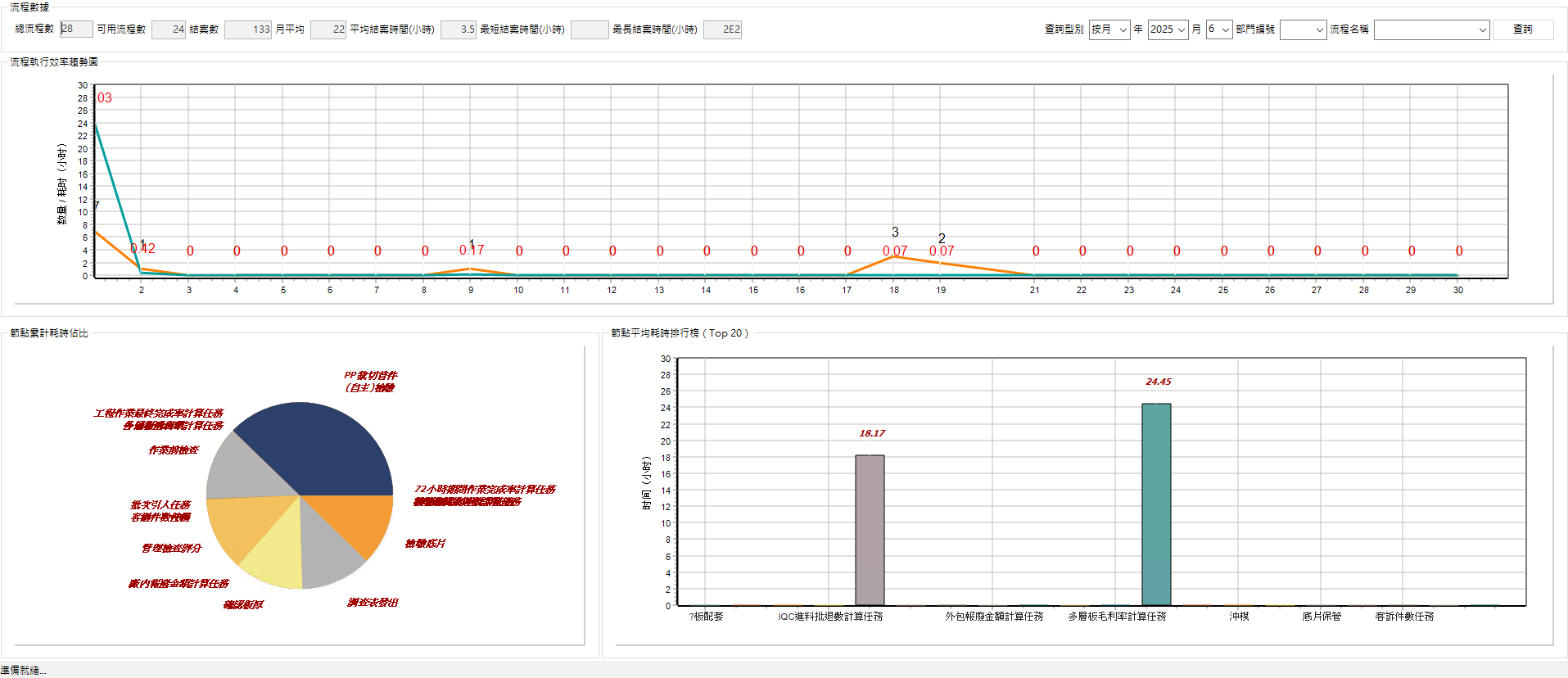Click the light orange pie slice near 批次引入任務
Image resolution: width=1568 pixels, height=678 pixels.
pos(242,524)
